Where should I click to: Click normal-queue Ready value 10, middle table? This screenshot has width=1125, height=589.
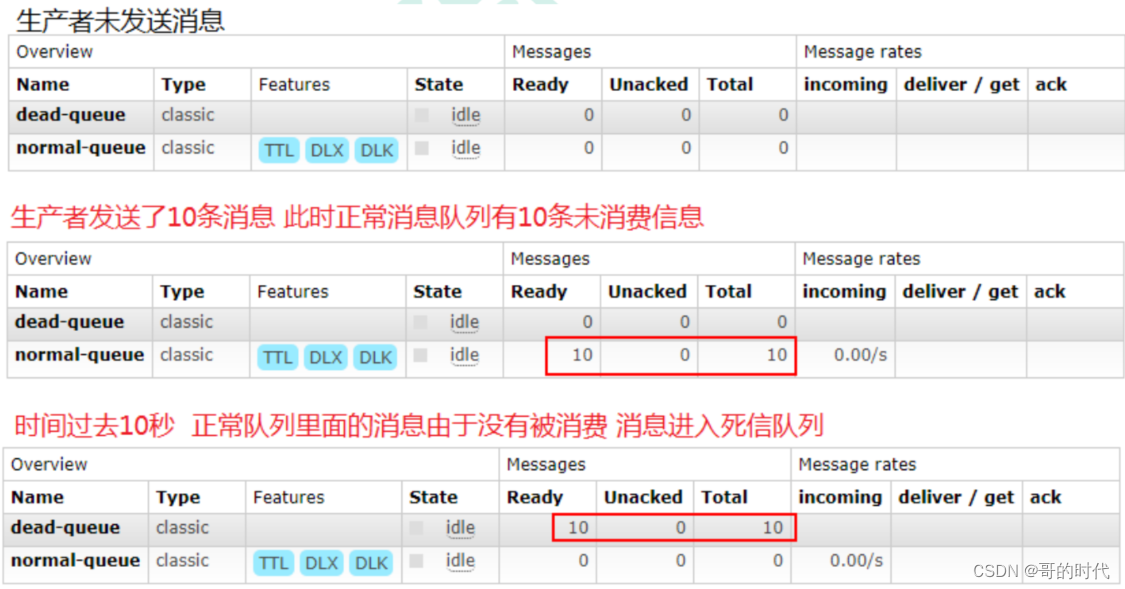pyautogui.click(x=582, y=354)
